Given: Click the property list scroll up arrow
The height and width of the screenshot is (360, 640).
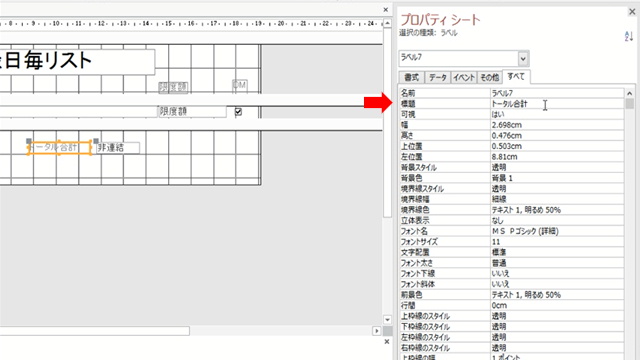Looking at the screenshot, I should click(629, 93).
